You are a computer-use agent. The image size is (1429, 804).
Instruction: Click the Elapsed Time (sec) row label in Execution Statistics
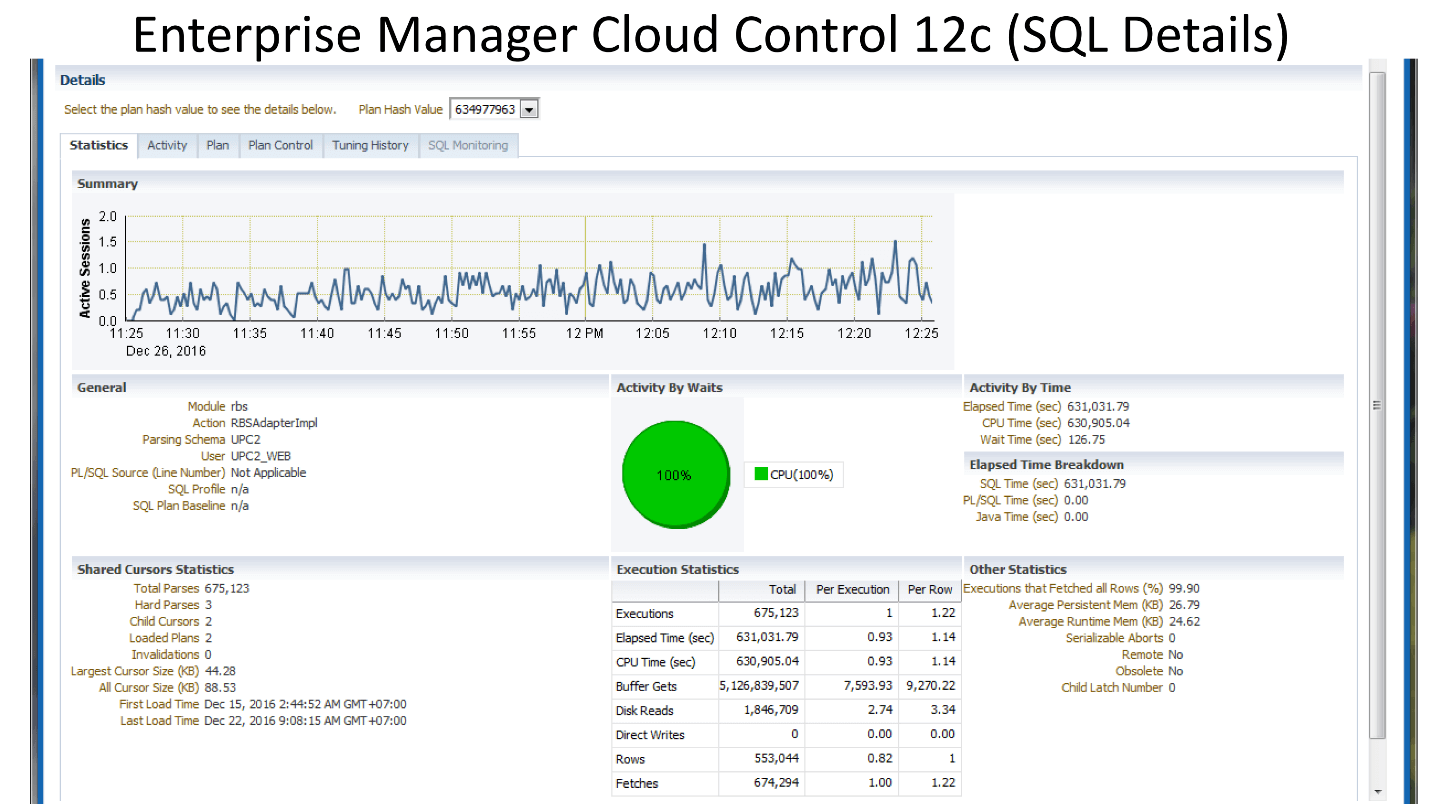pos(665,638)
